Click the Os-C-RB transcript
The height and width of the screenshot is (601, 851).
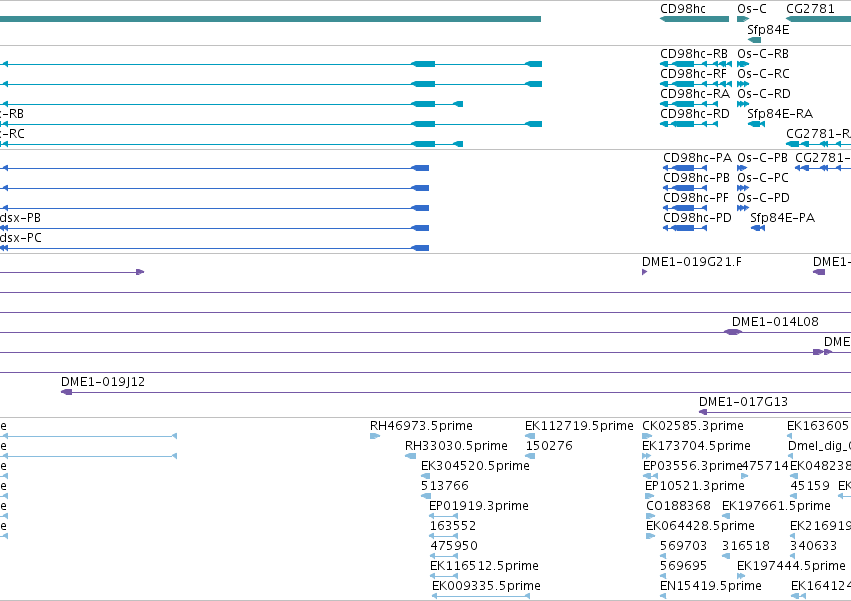(743, 64)
